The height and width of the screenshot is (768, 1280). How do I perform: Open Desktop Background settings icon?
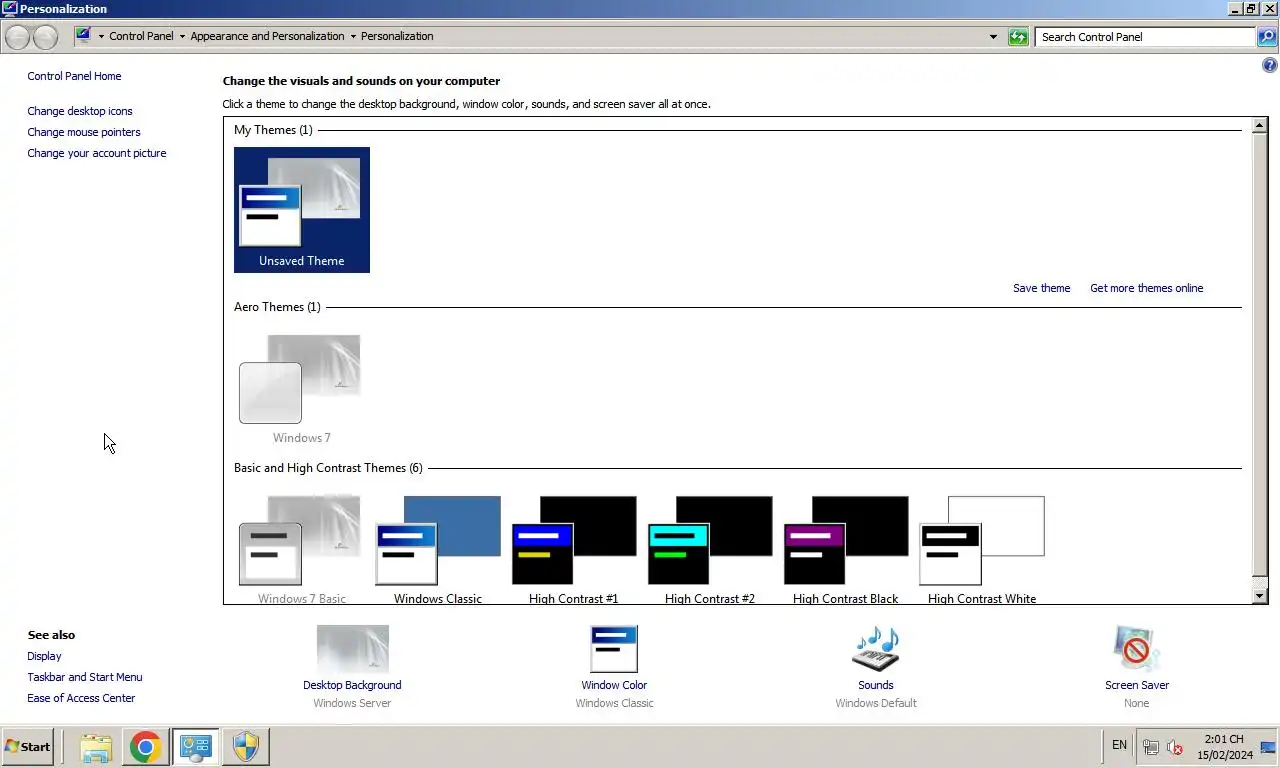pos(352,650)
